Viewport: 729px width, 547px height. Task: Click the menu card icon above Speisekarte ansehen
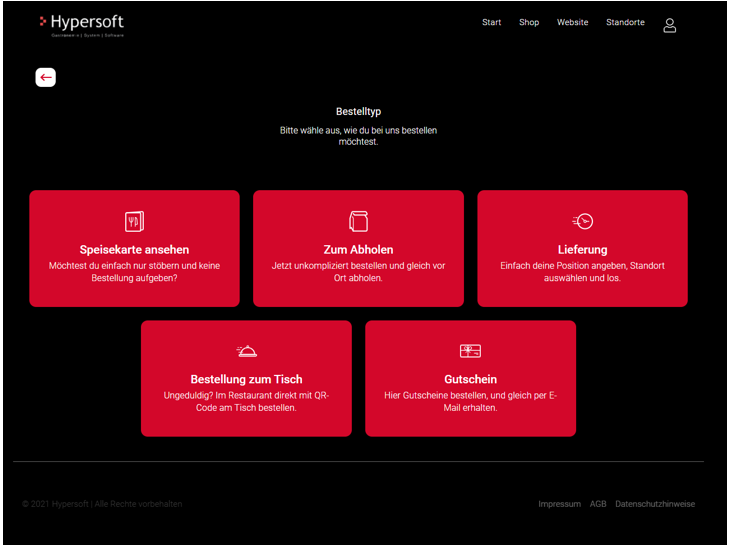pyautogui.click(x=134, y=221)
